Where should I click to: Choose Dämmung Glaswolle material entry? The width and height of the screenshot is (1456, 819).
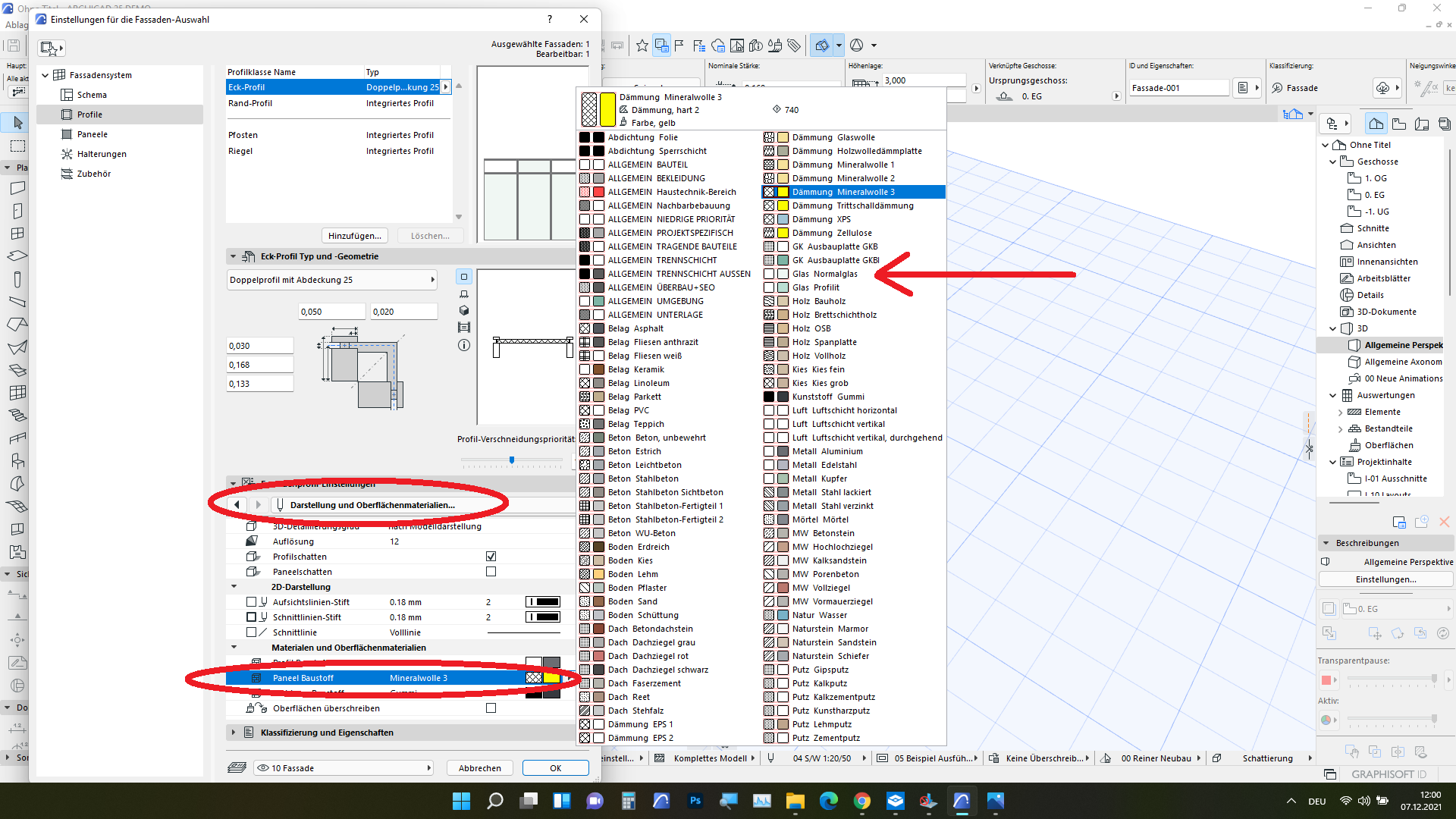(x=833, y=137)
